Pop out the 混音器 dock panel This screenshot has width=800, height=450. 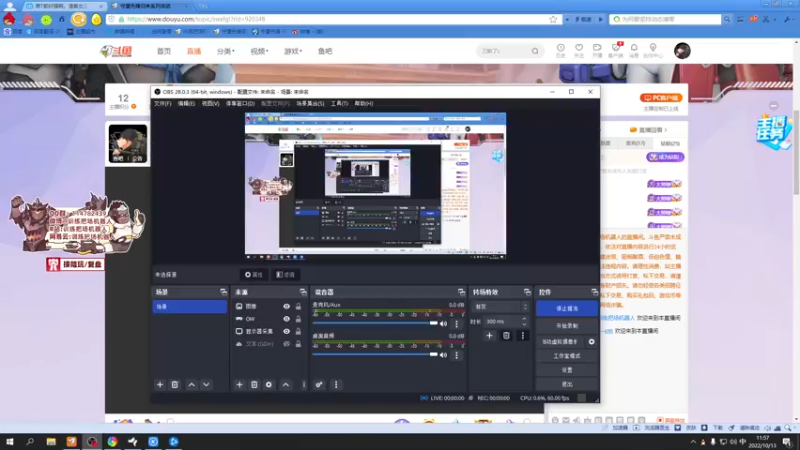[x=461, y=292]
